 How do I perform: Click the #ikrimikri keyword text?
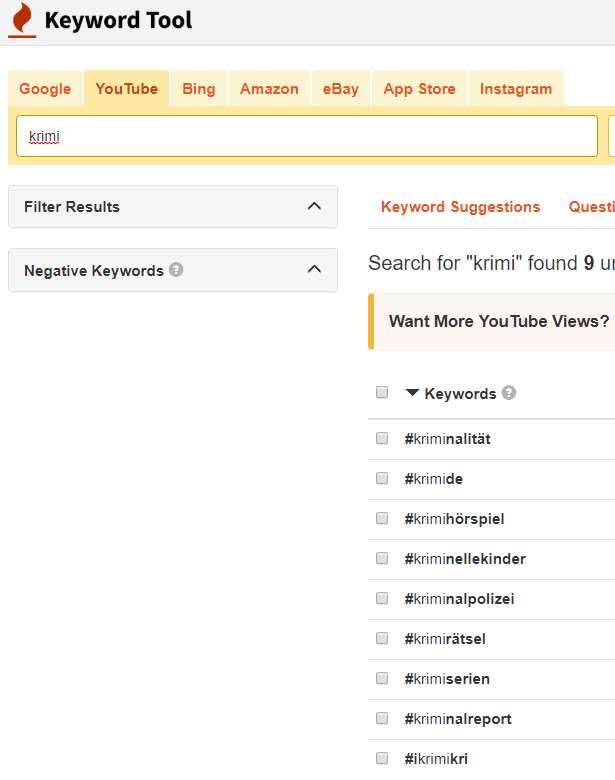(x=436, y=759)
